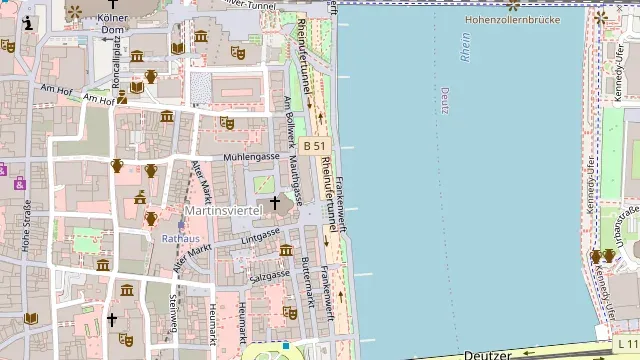This screenshot has height=360, width=640.
Task: Click the tourist information 'i' icon
Action: (x=28, y=23)
